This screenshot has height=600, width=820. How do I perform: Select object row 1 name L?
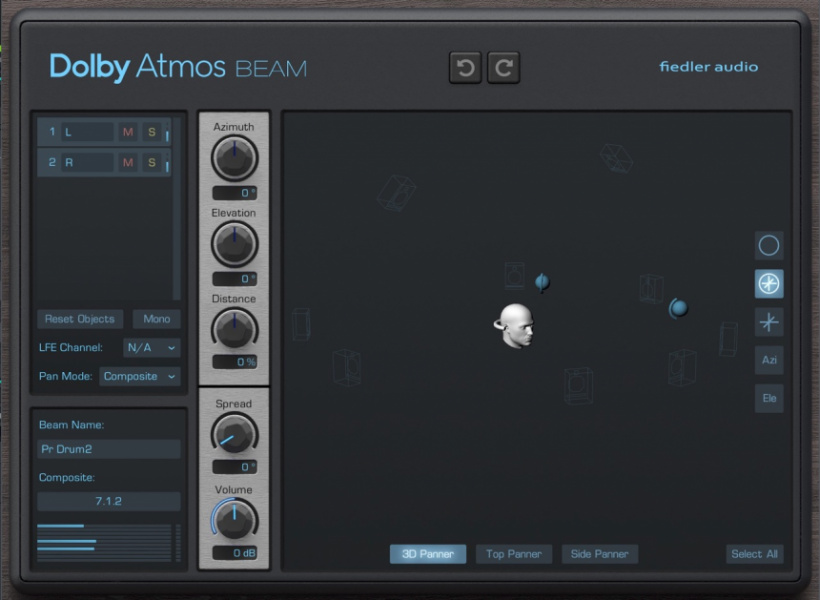click(87, 132)
